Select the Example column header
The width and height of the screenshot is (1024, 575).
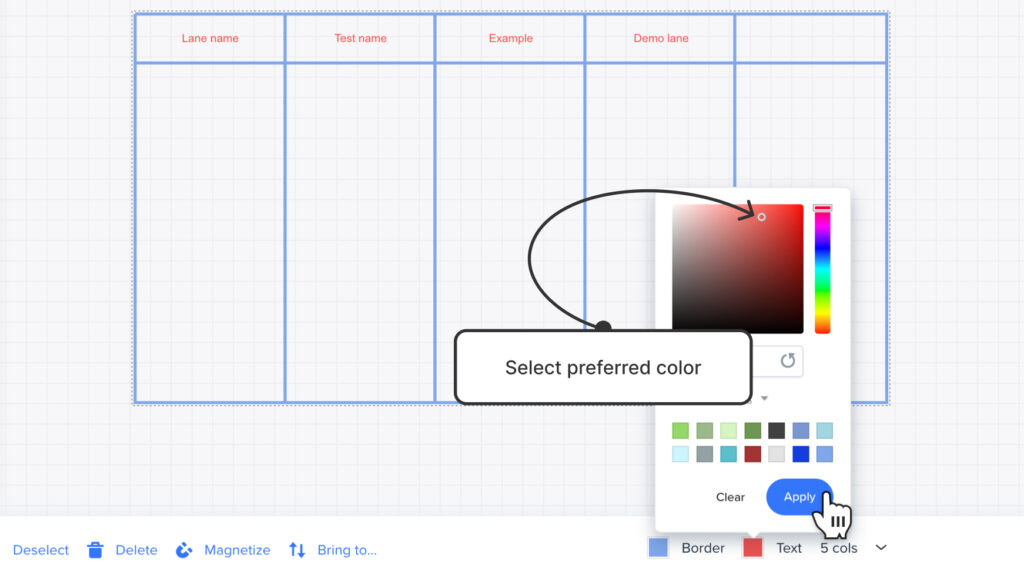(x=511, y=39)
